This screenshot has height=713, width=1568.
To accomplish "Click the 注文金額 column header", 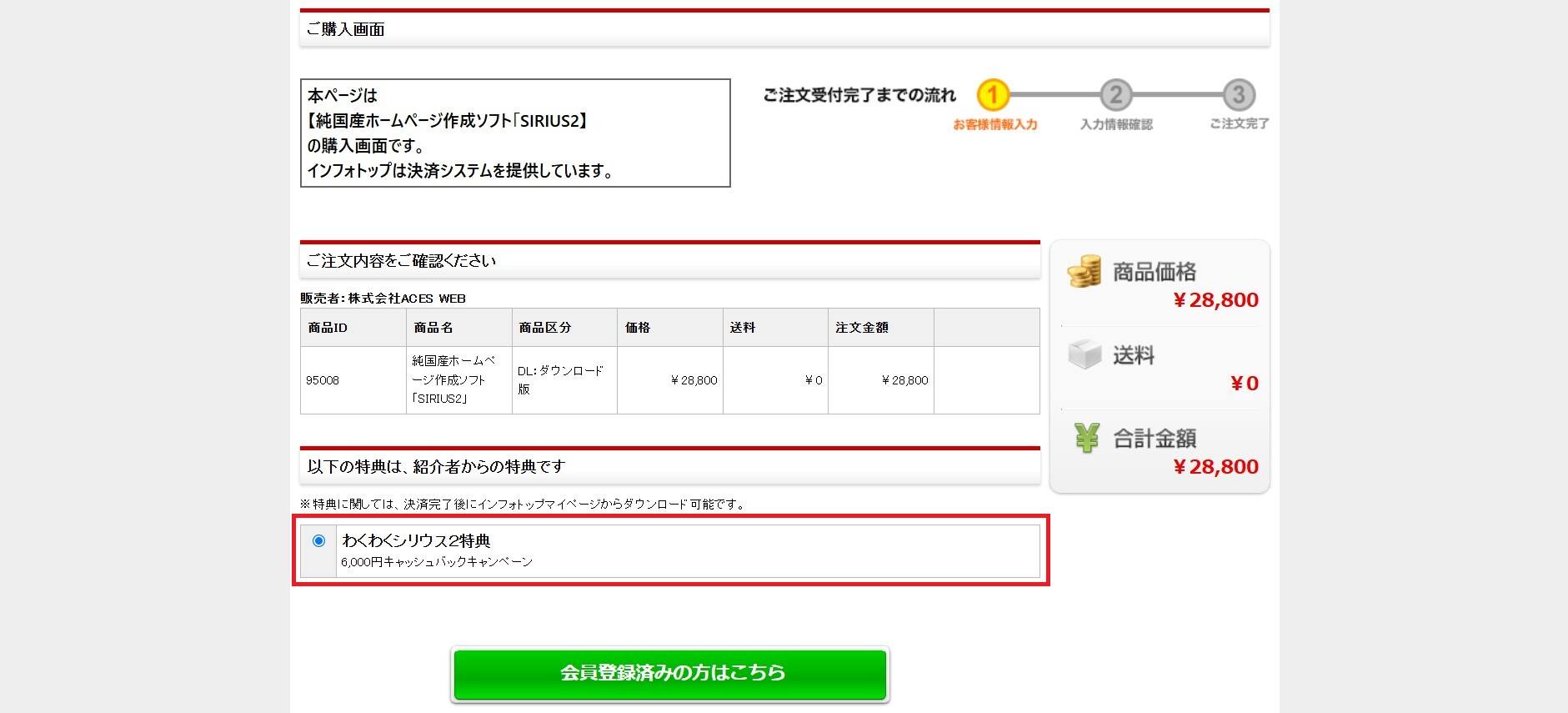I will click(881, 328).
